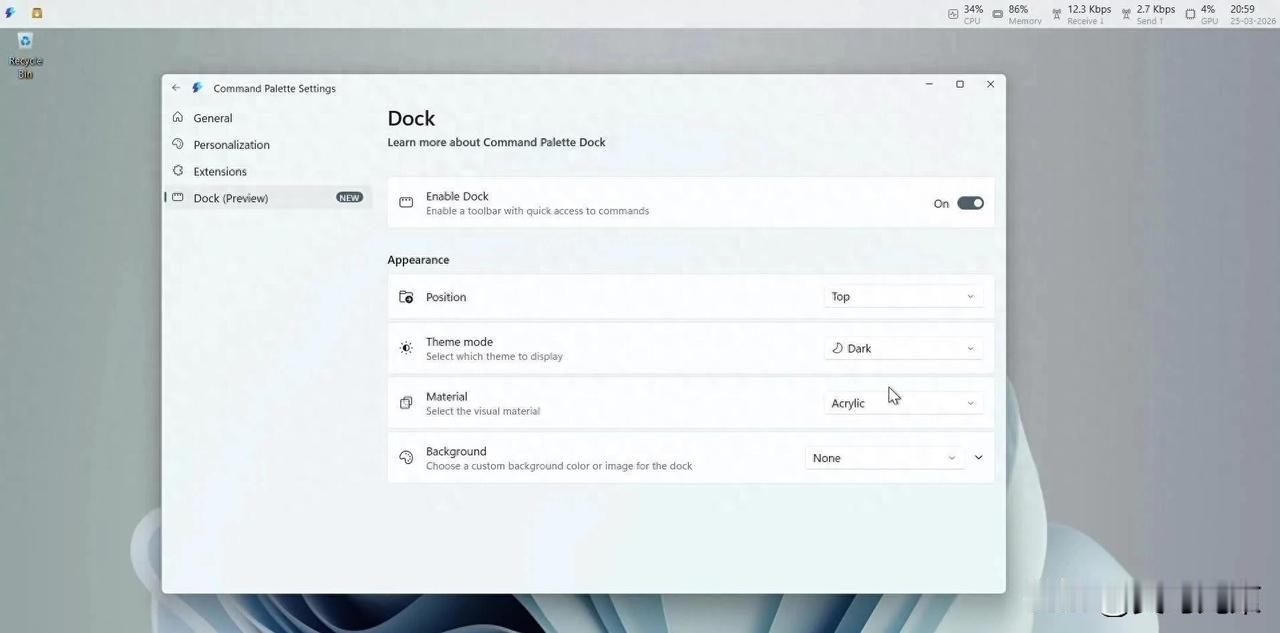The image size is (1280, 633).
Task: Click the Dock page heading
Action: pos(411,118)
